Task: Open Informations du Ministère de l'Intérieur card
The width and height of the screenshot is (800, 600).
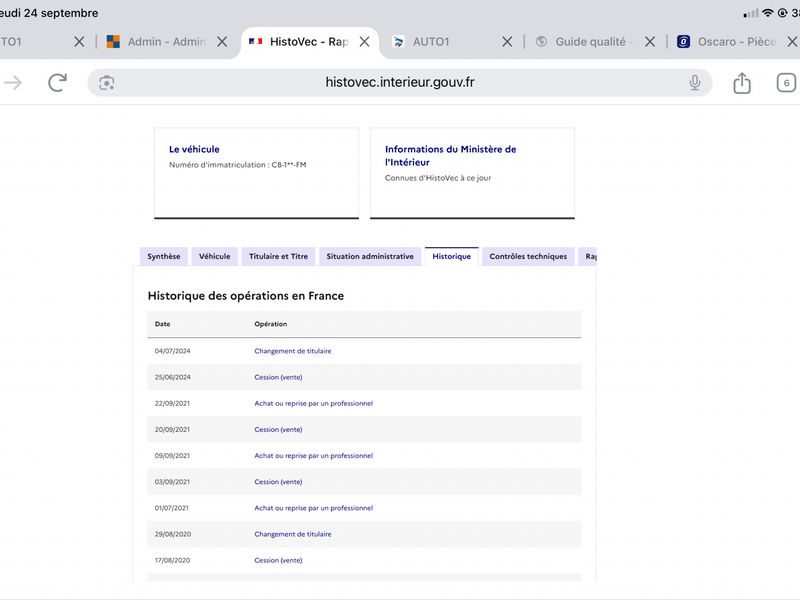Action: click(472, 173)
